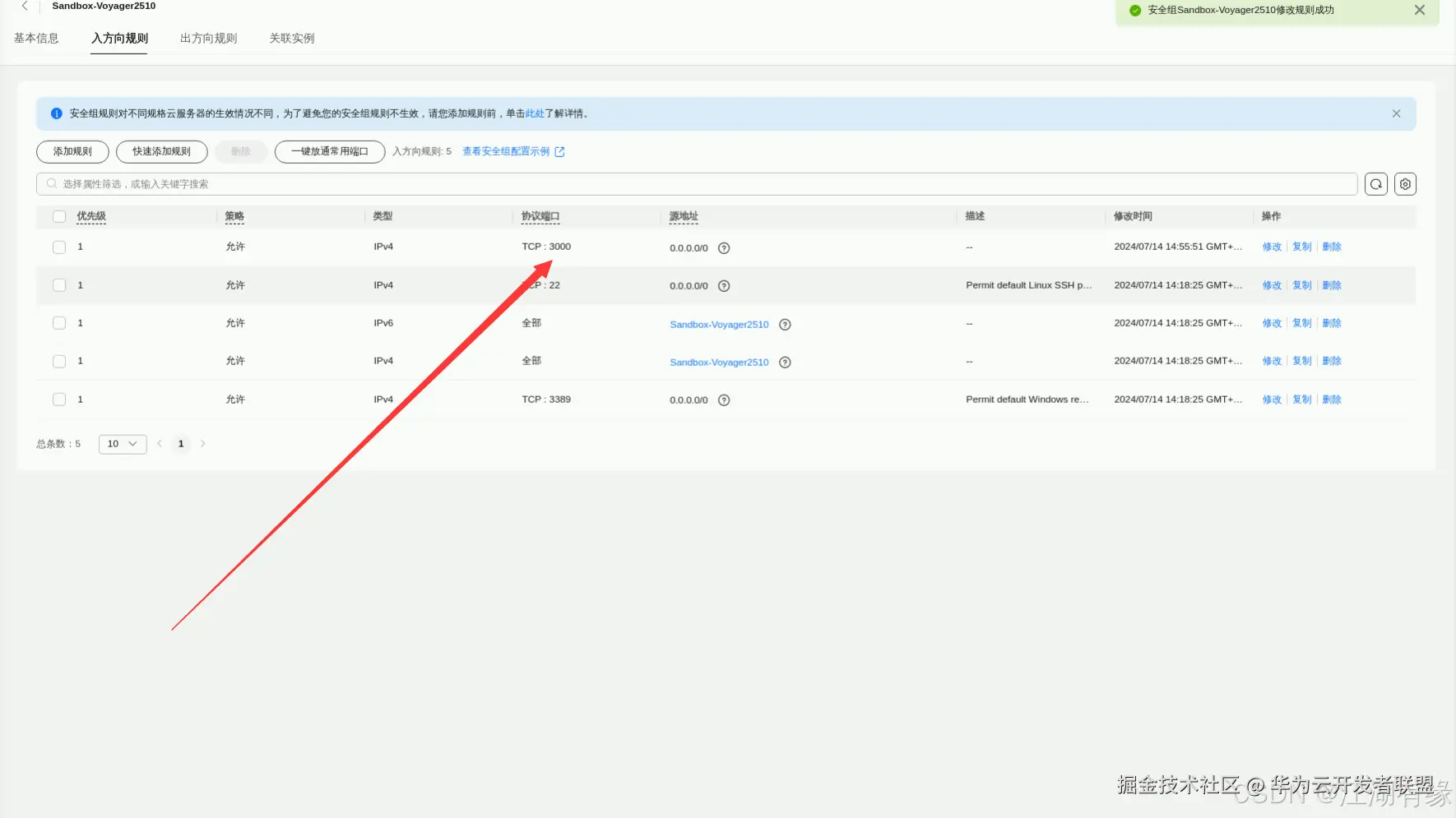Screen dimensions: 1456x818
Task: Click 复制 for the IPv6 rule
Action: click(x=1302, y=323)
